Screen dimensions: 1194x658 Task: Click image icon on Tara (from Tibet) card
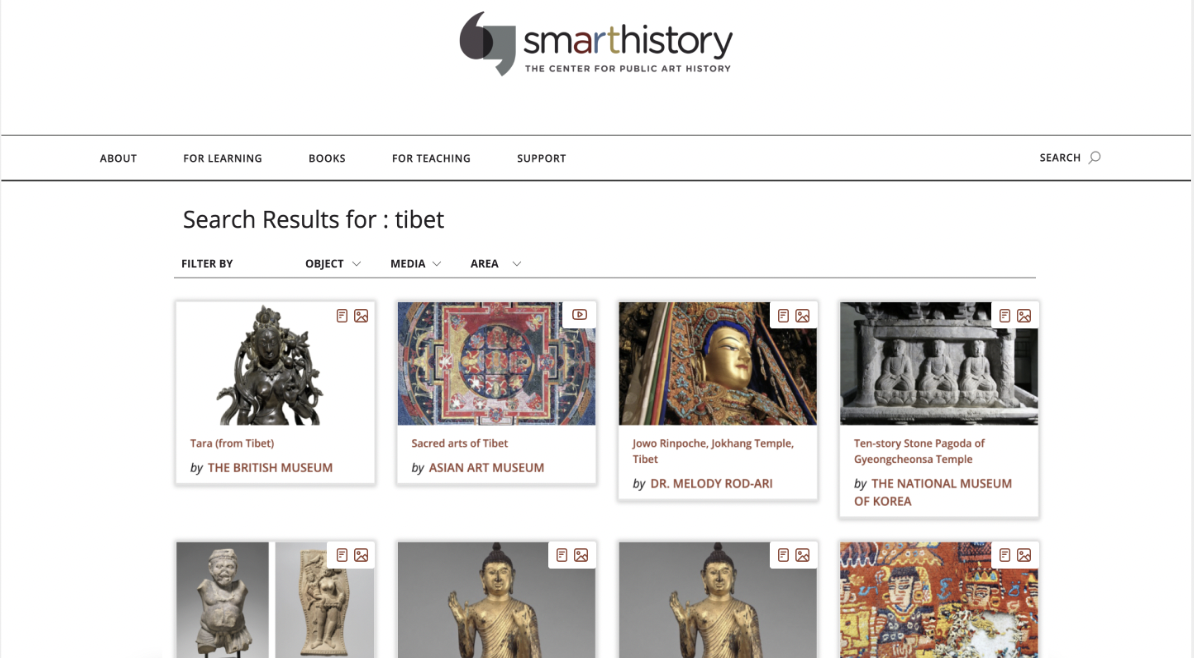361,315
